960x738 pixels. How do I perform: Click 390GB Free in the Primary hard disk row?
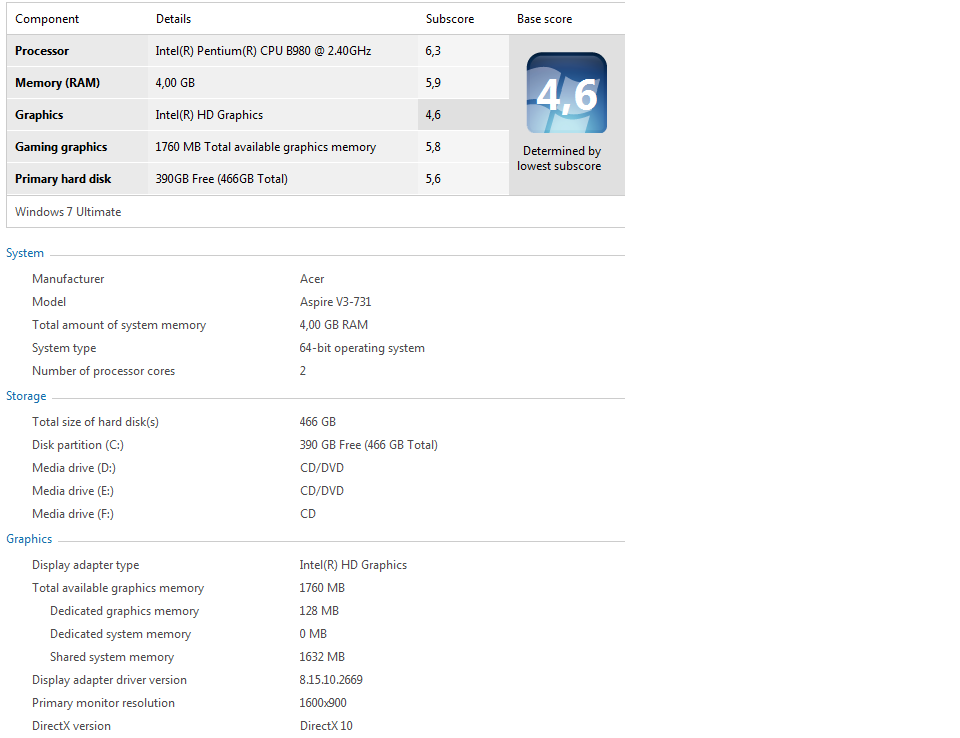tap(222, 179)
